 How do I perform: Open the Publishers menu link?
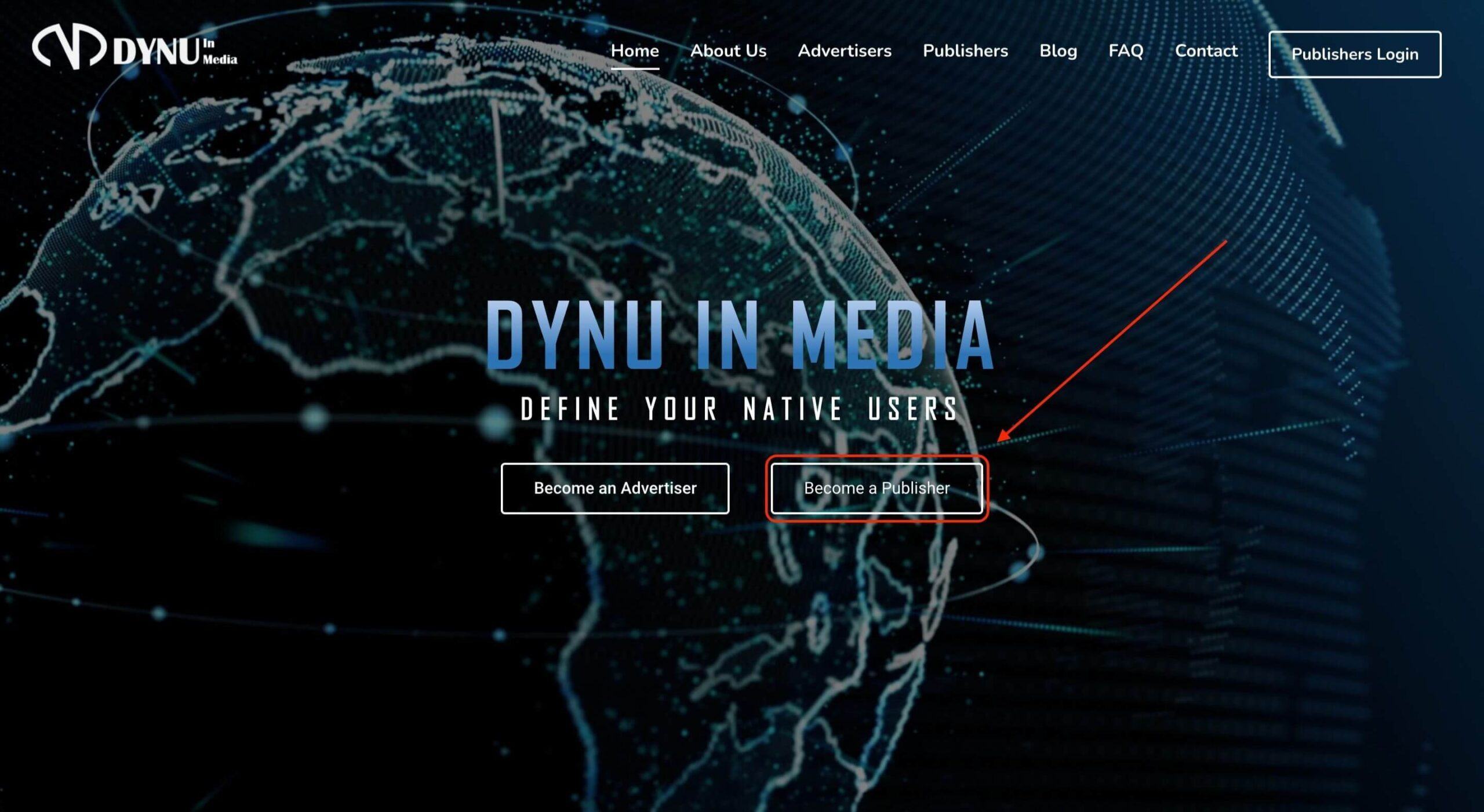coord(965,51)
